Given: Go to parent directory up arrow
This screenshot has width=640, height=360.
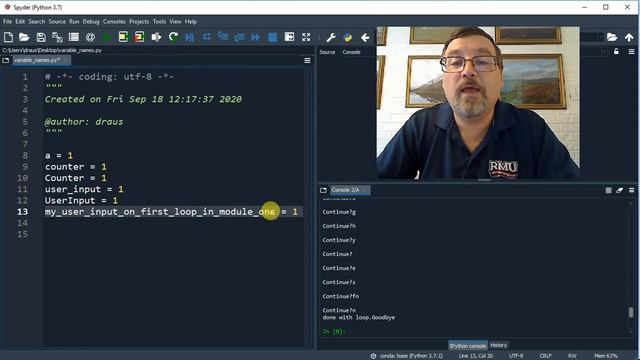Looking at the screenshot, I should (x=629, y=38).
